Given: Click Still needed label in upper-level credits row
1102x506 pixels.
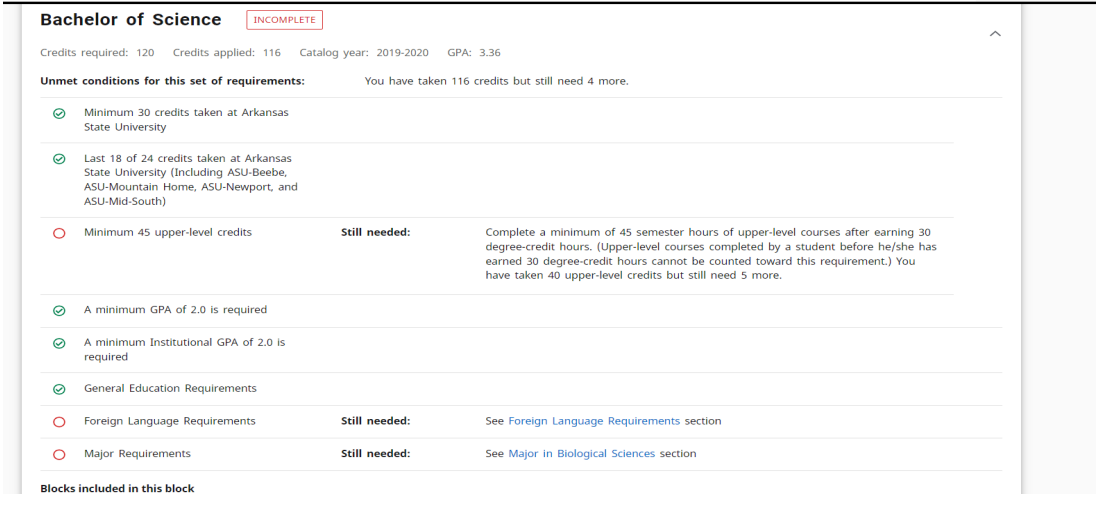Looking at the screenshot, I should 375,232.
